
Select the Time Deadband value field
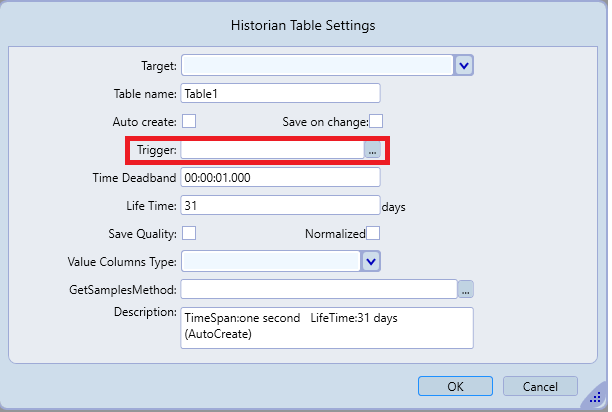(x=280, y=177)
